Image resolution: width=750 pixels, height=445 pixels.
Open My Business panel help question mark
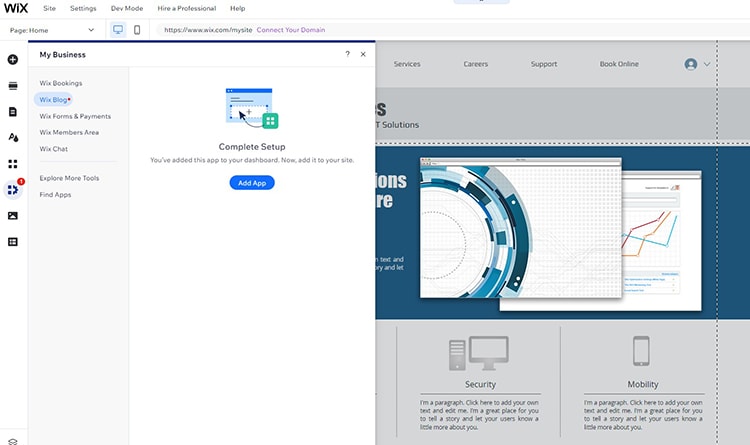[347, 54]
